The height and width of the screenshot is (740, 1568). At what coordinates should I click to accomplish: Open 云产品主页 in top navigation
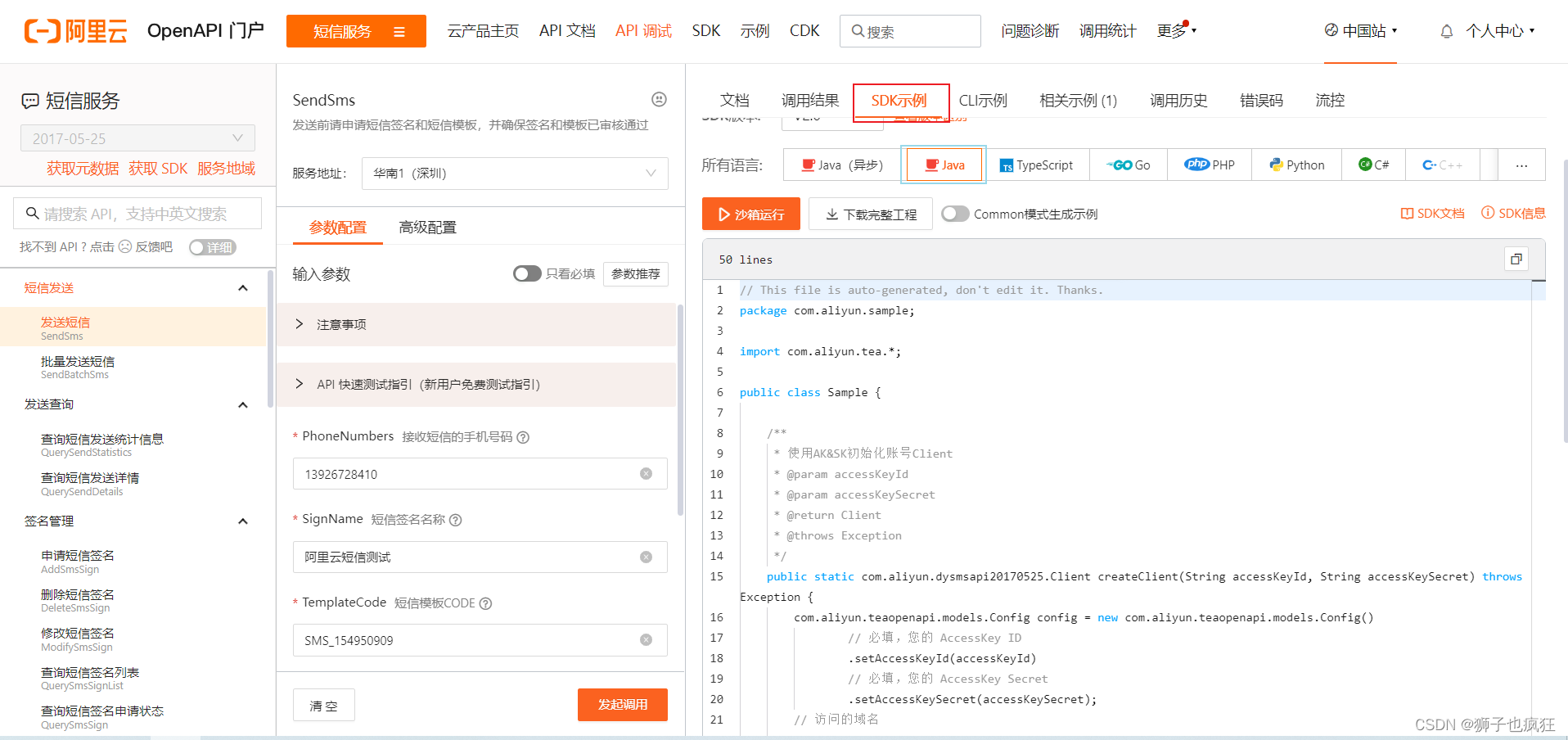tap(483, 31)
